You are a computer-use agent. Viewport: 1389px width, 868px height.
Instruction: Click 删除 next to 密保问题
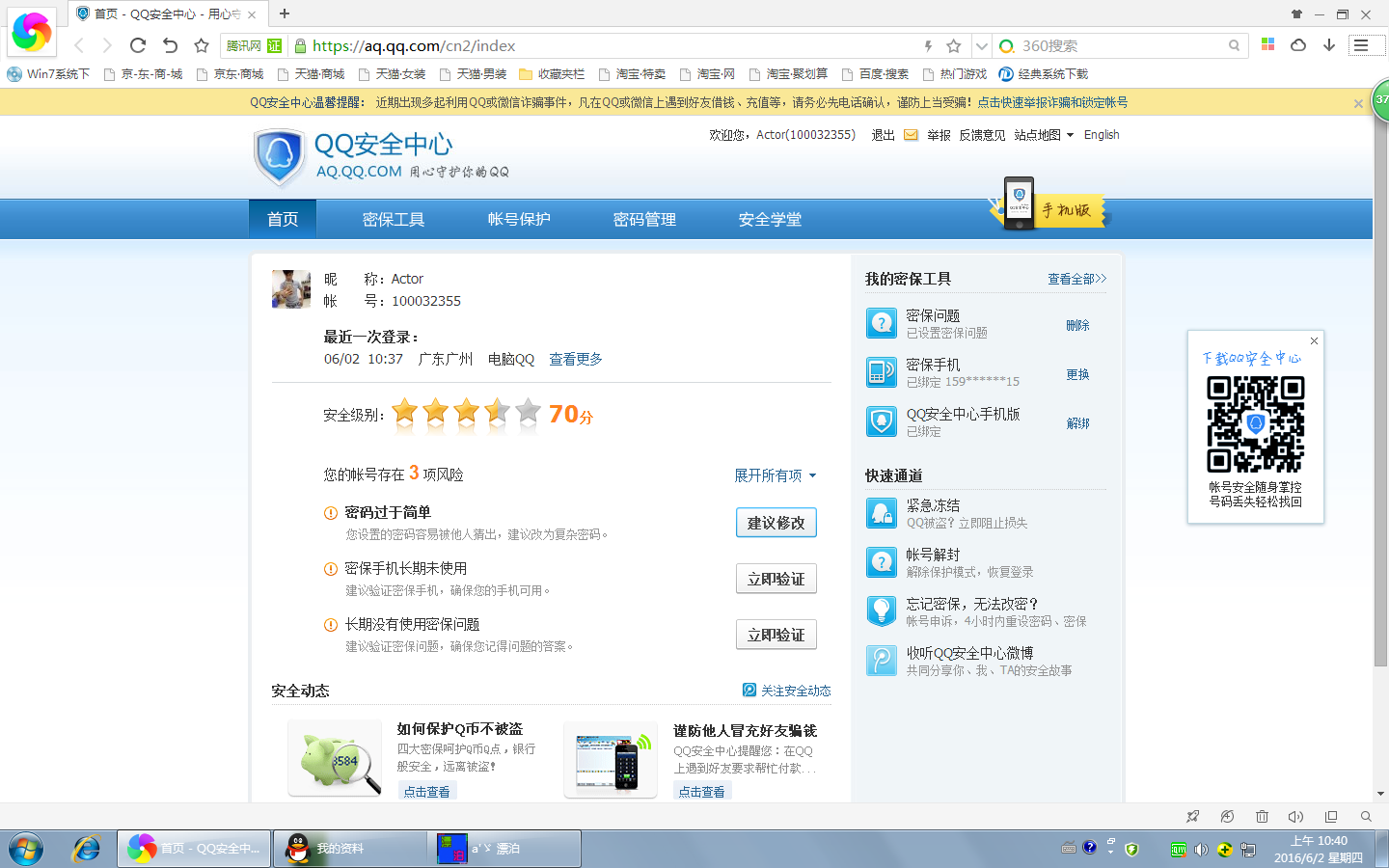coord(1077,326)
